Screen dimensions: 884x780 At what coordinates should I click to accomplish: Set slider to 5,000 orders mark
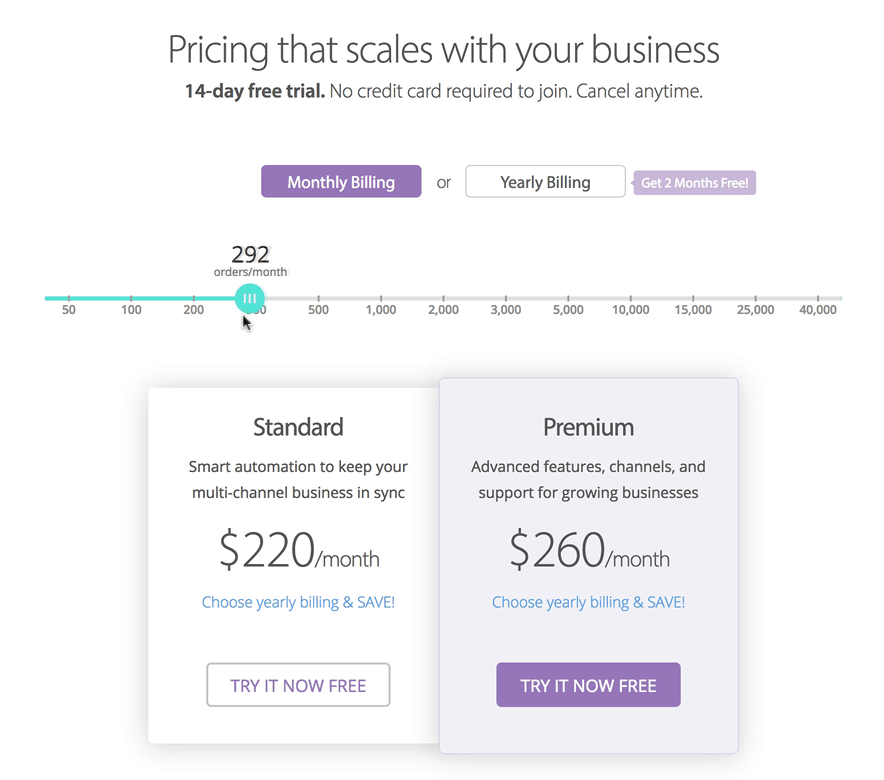[568, 298]
